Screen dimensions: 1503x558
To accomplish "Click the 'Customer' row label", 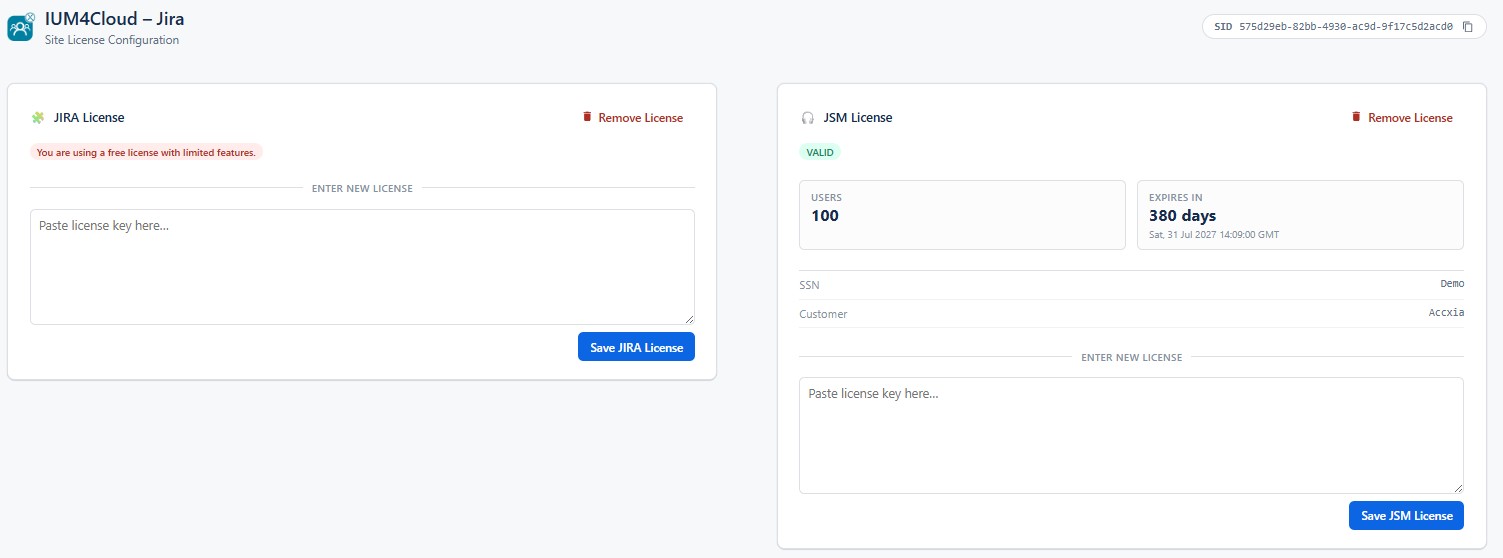I will pos(823,314).
